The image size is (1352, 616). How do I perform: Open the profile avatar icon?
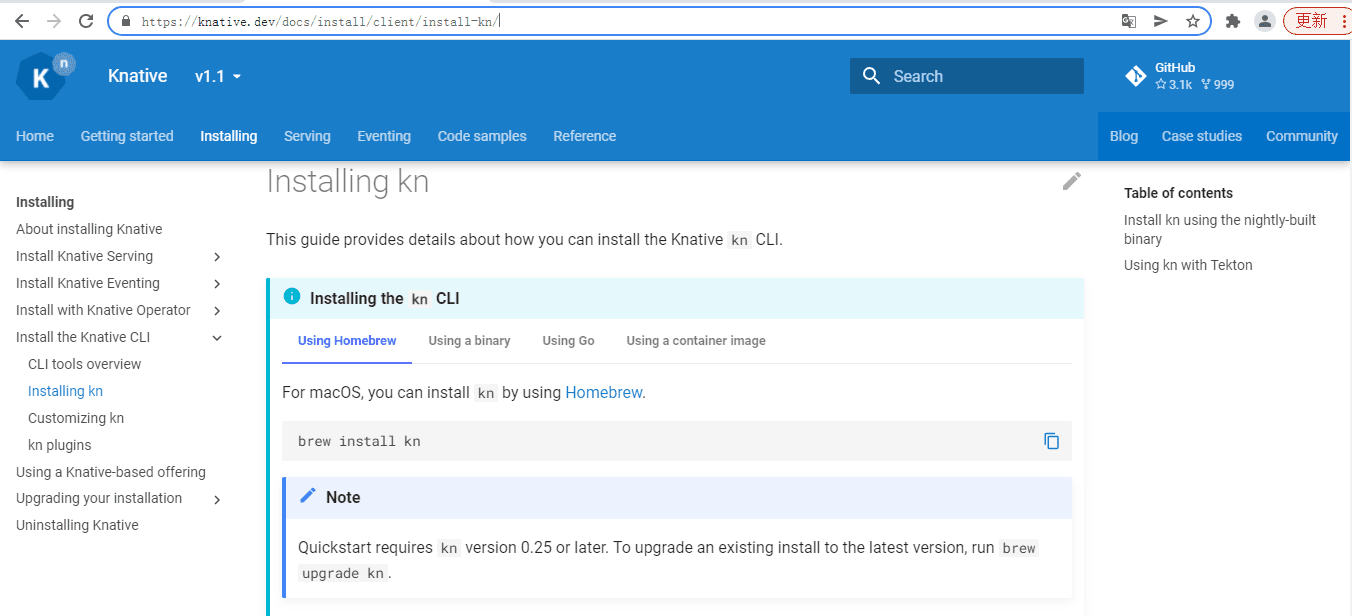coord(1265,21)
